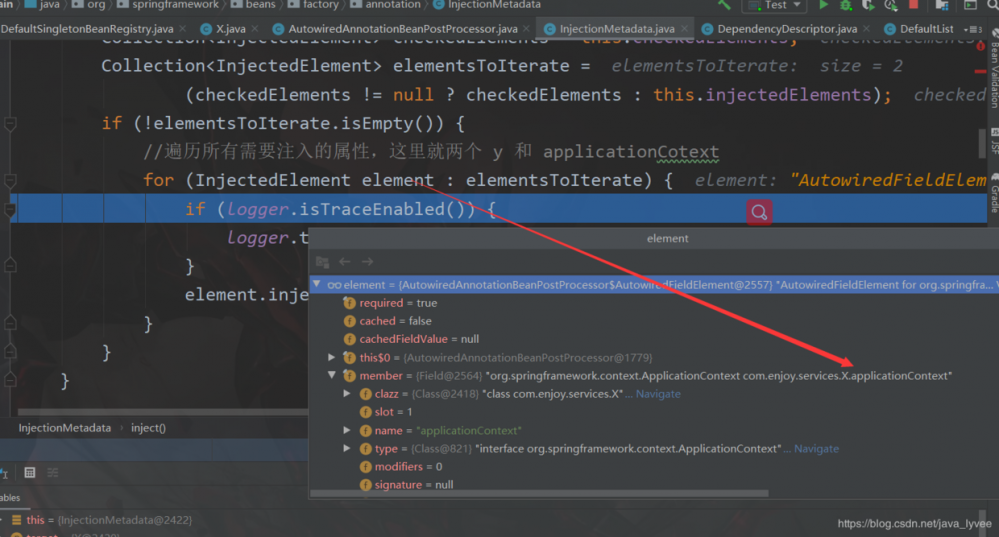Screen dimensions: 999x537
Task: Open the Bean Validation side panel
Action: pos(994,69)
